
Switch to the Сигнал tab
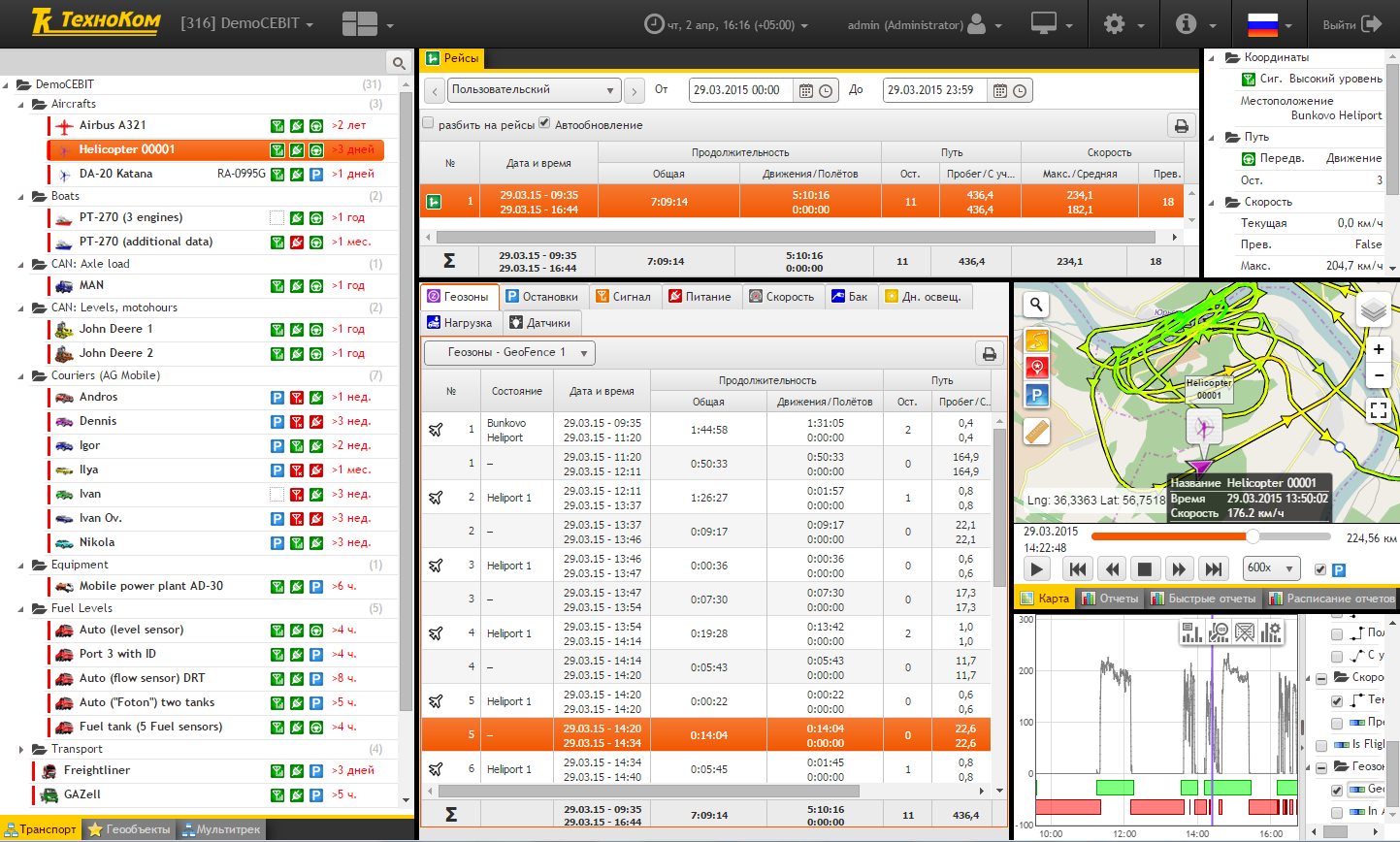point(623,297)
